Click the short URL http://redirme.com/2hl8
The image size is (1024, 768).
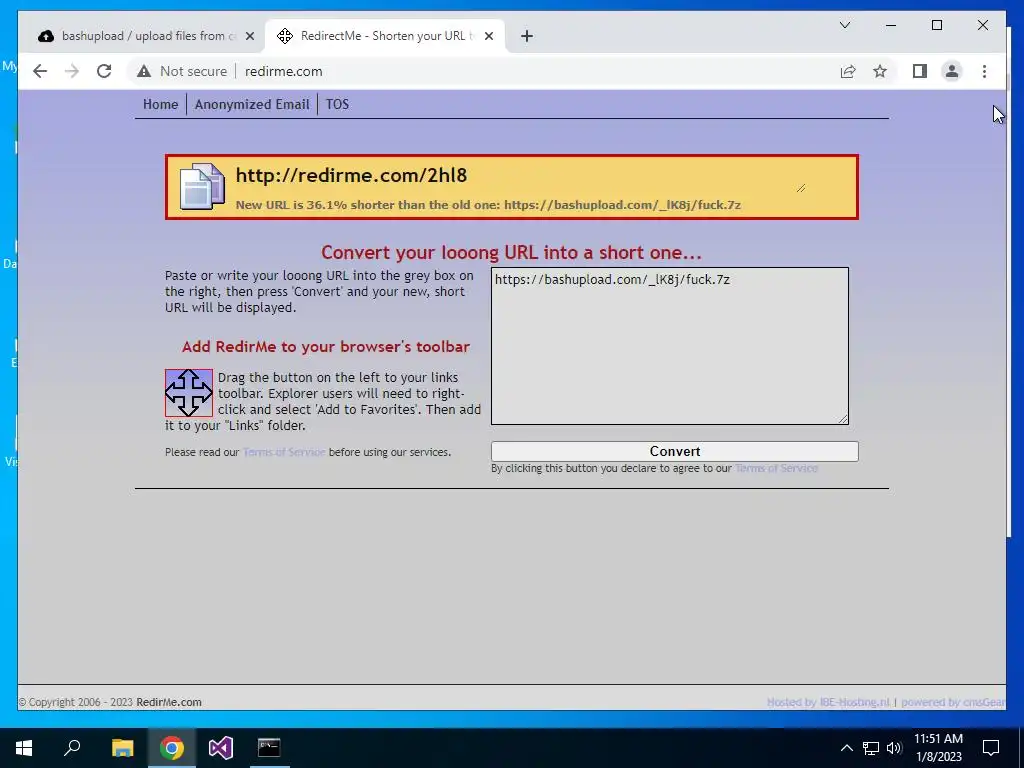(351, 176)
